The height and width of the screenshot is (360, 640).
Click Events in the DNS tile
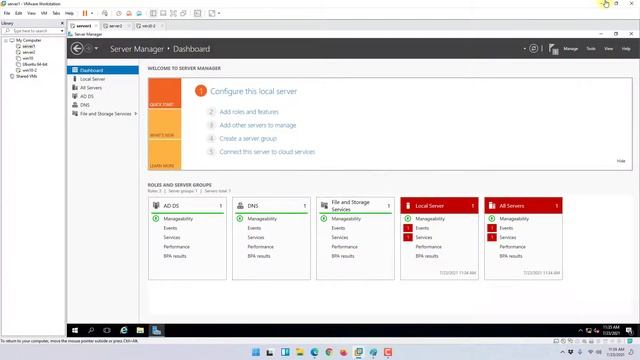tap(254, 228)
